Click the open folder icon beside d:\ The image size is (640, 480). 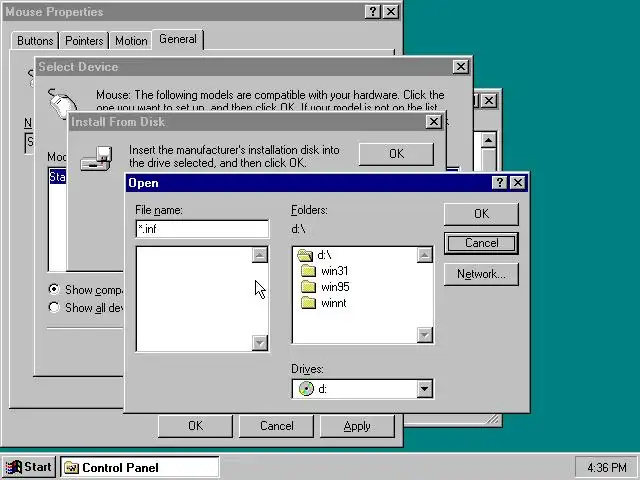(x=305, y=255)
